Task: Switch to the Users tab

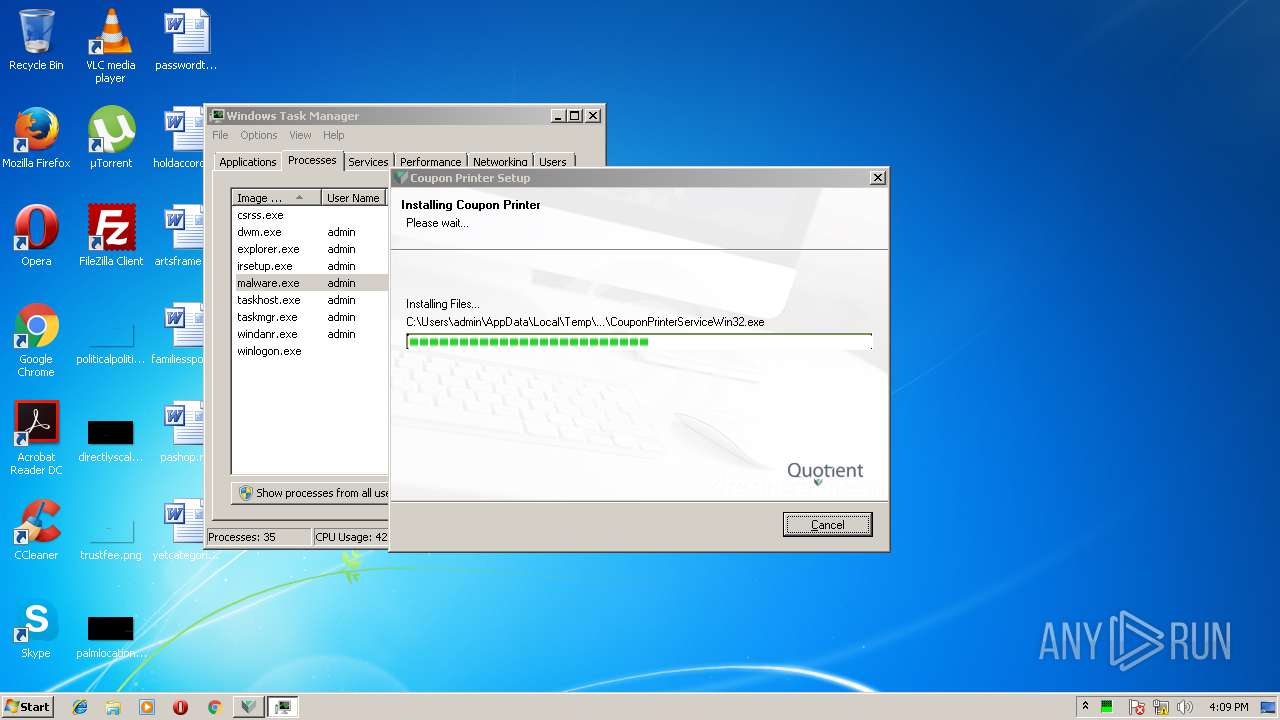Action: [x=553, y=162]
